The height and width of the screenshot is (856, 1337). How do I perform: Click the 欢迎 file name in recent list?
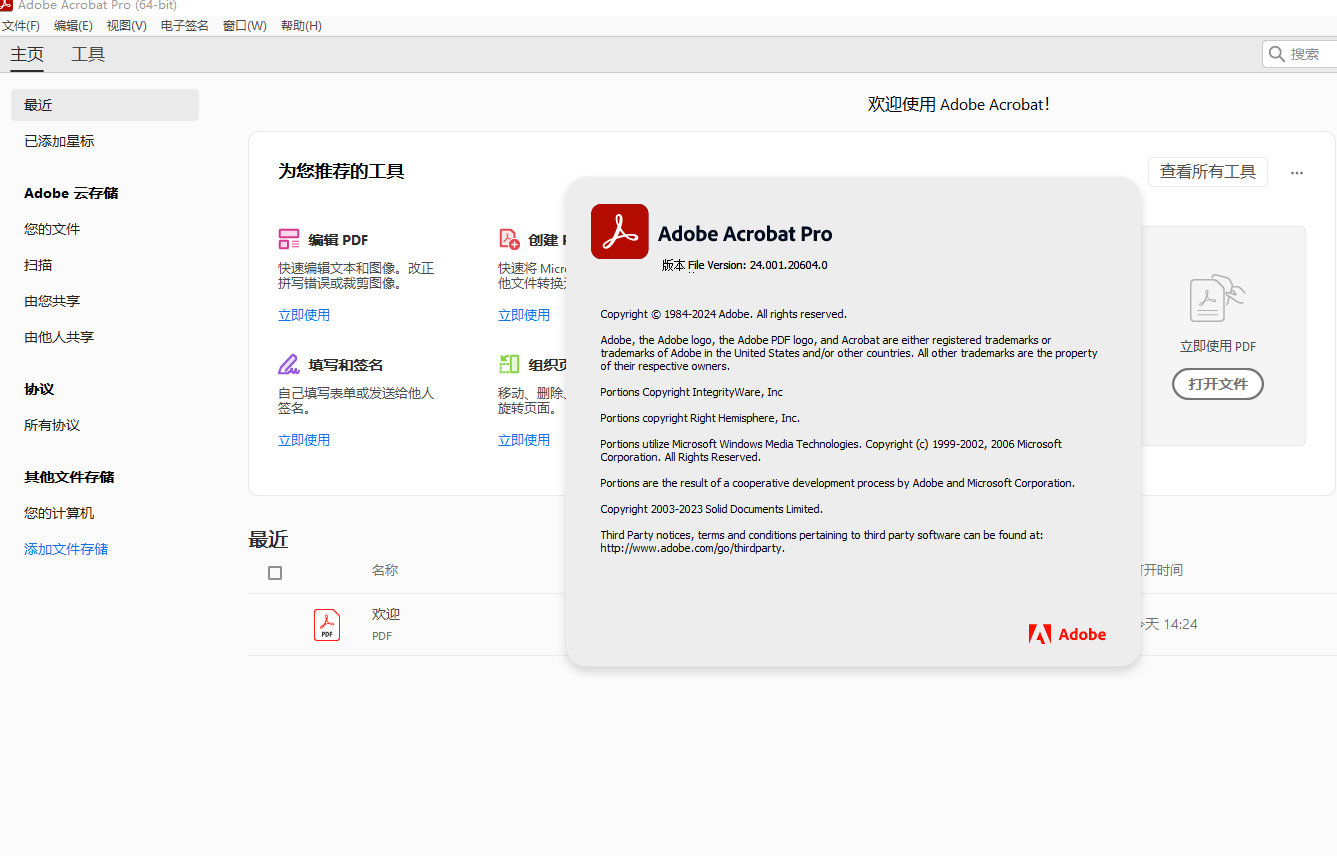[x=386, y=614]
